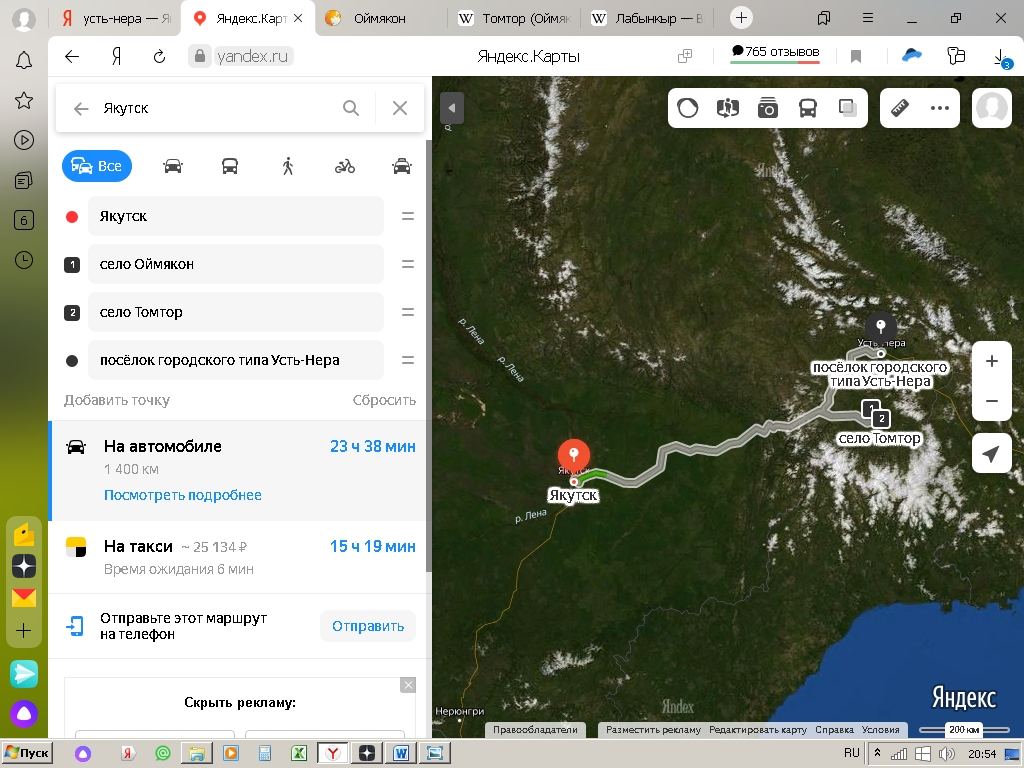Grab reorder handle for Якутск row
Viewport: 1024px width, 768px height.
coord(408,216)
